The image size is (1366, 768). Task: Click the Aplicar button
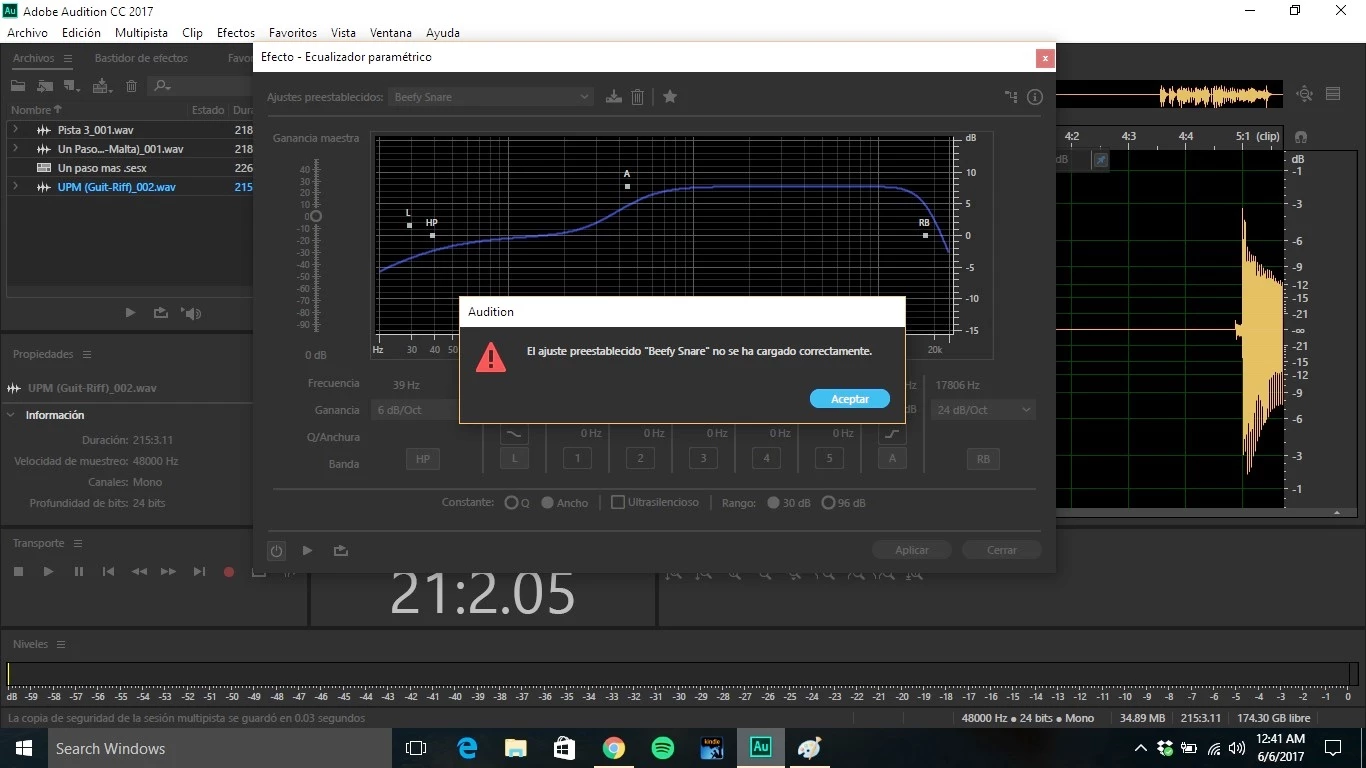tap(912, 550)
